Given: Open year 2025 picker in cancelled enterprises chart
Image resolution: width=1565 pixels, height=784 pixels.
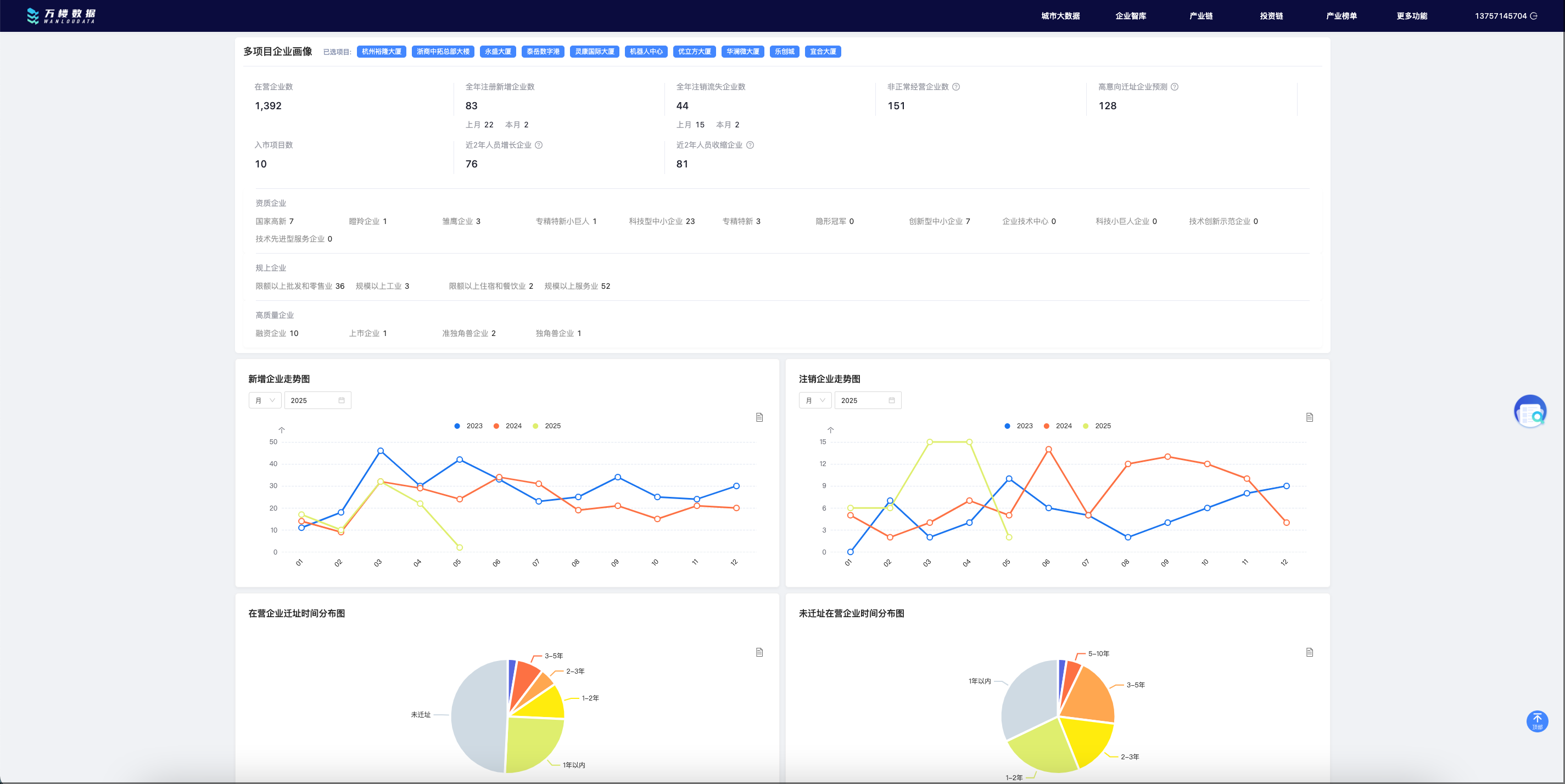Looking at the screenshot, I should coord(867,400).
